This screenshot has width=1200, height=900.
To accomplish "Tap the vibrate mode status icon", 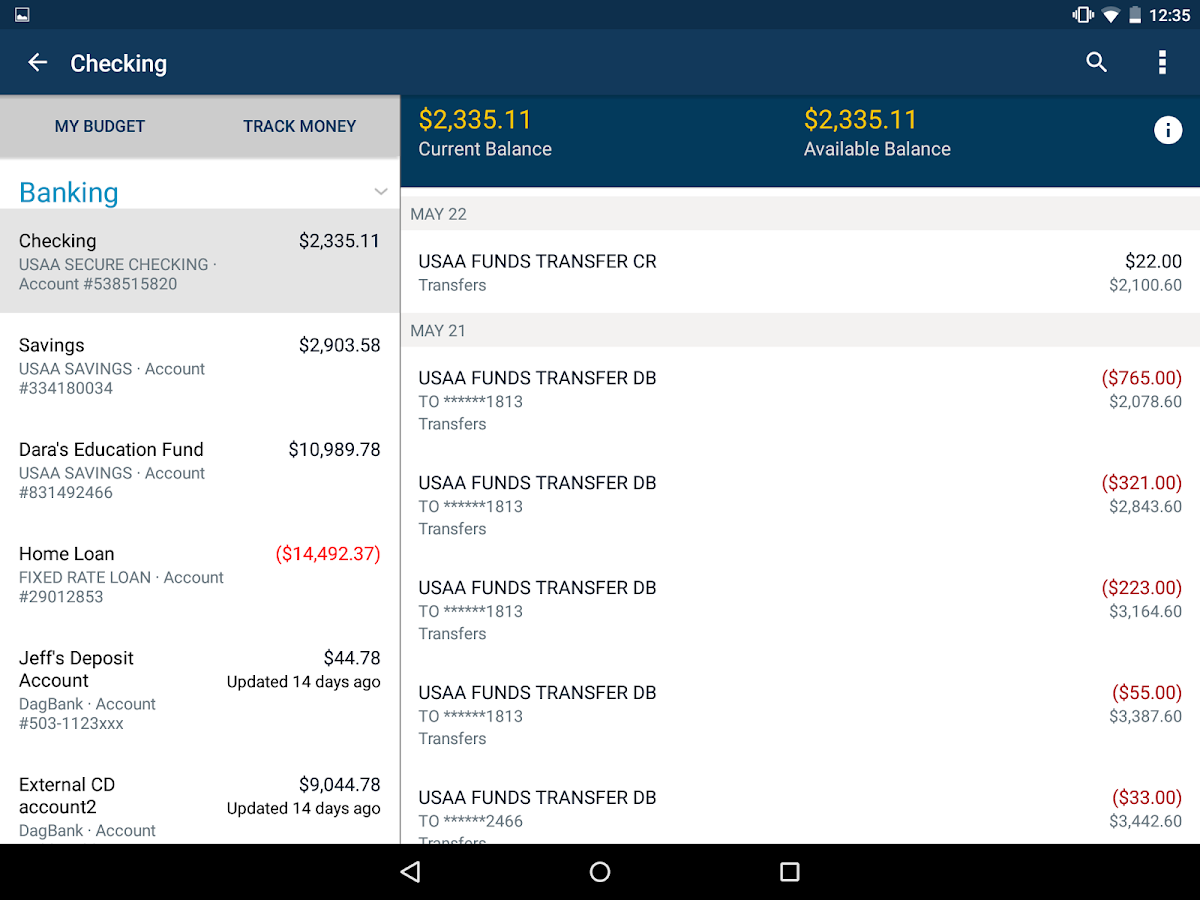I will (1083, 15).
